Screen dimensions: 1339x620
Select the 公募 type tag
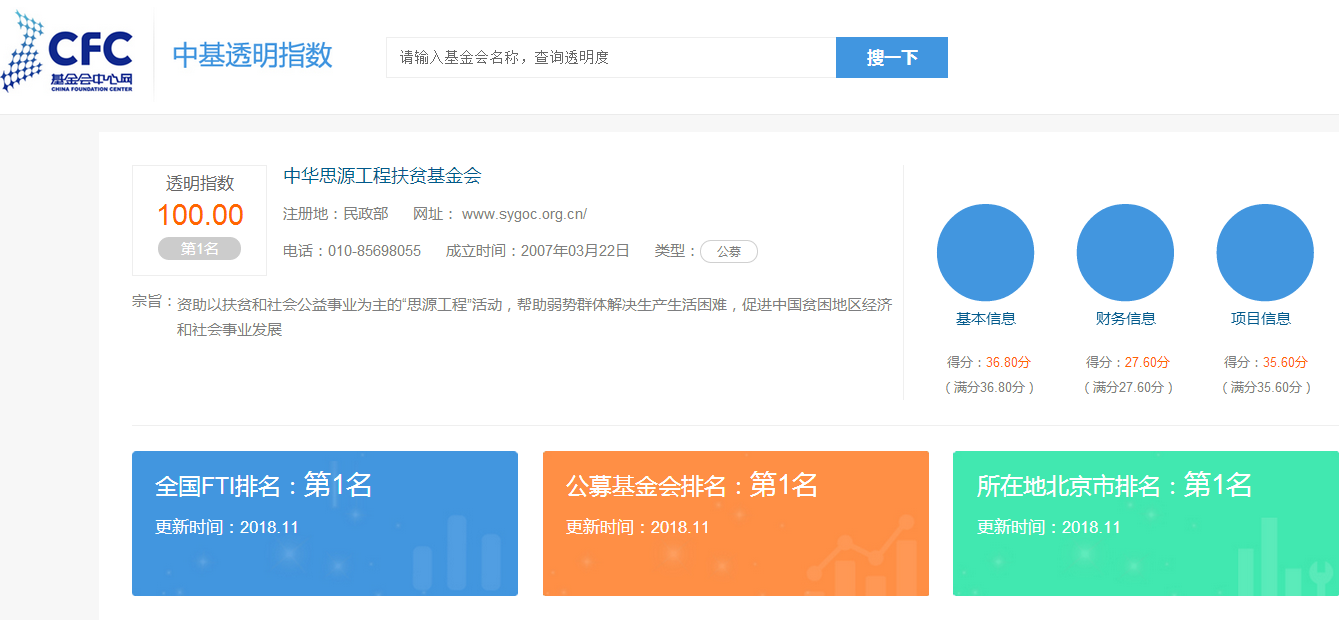point(729,252)
